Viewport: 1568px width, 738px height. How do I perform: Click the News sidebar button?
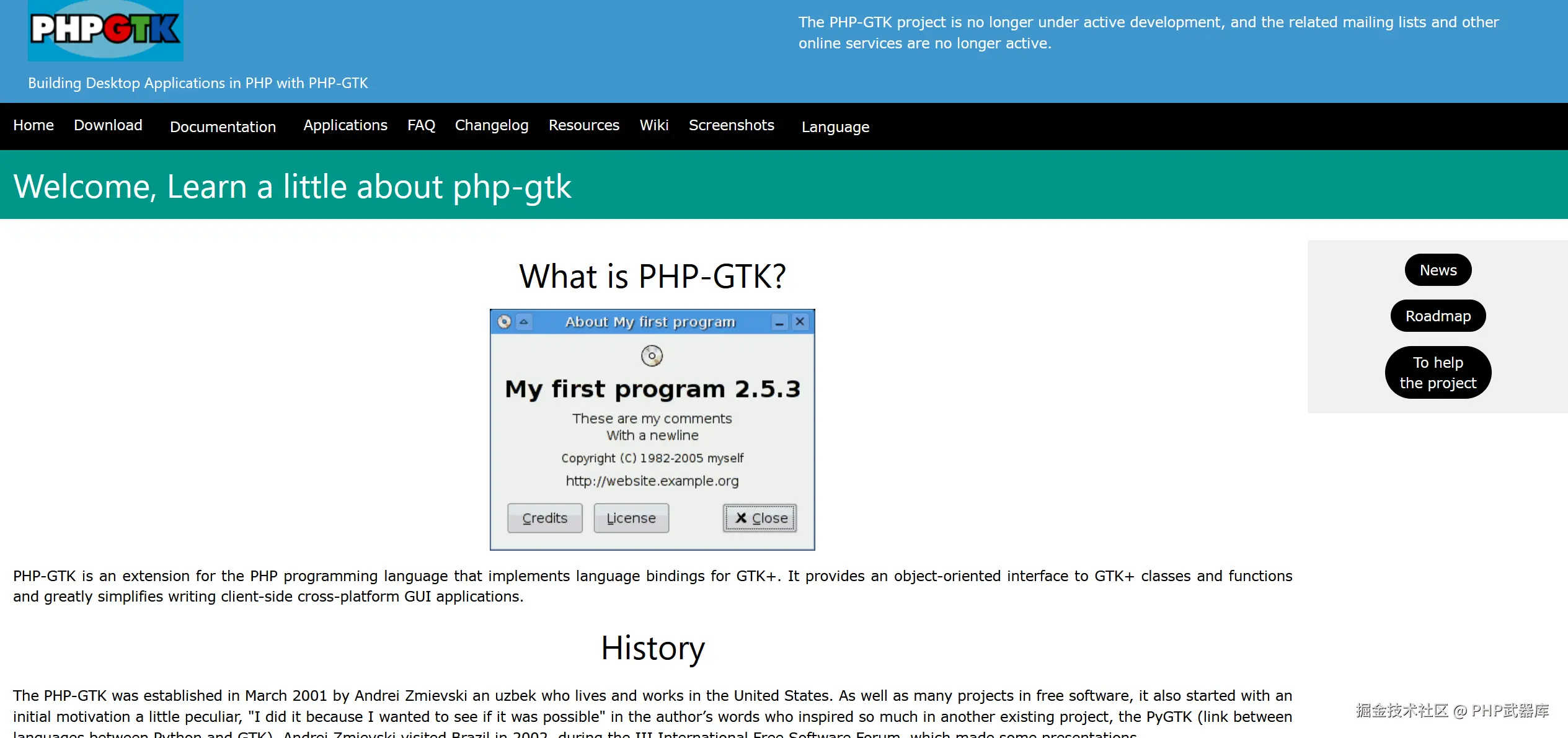click(x=1438, y=270)
